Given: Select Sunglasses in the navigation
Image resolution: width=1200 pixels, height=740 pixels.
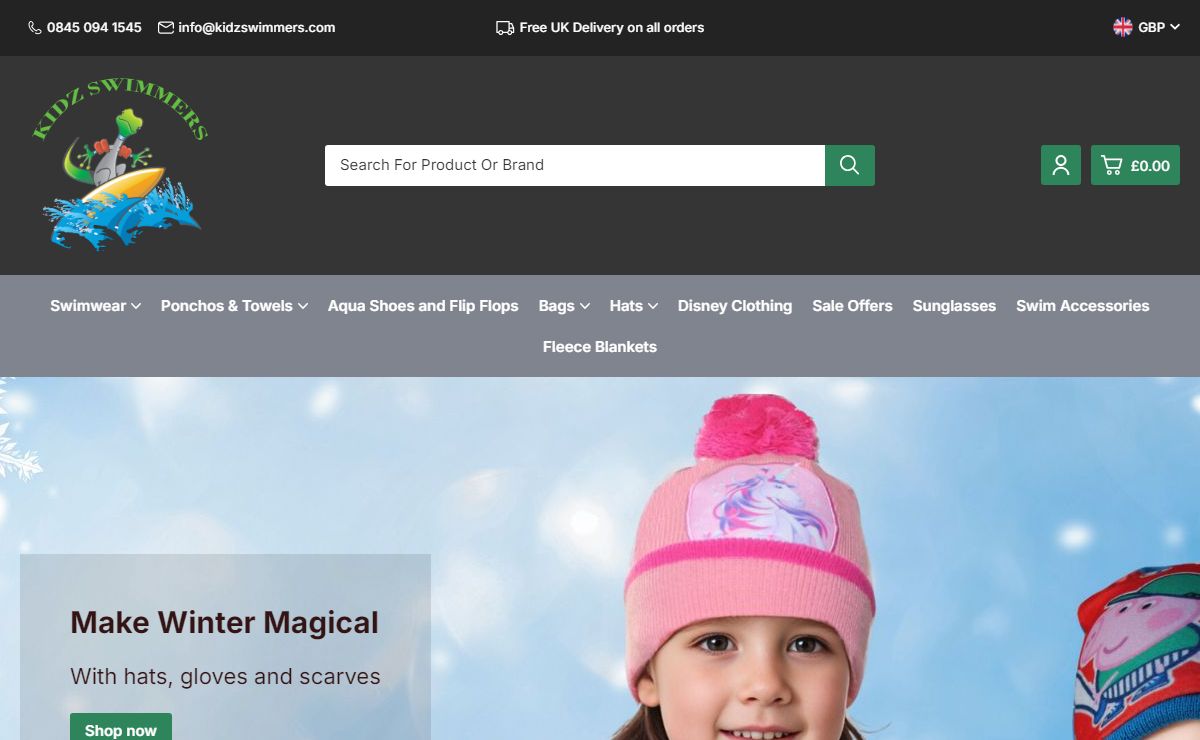Looking at the screenshot, I should (x=954, y=306).
